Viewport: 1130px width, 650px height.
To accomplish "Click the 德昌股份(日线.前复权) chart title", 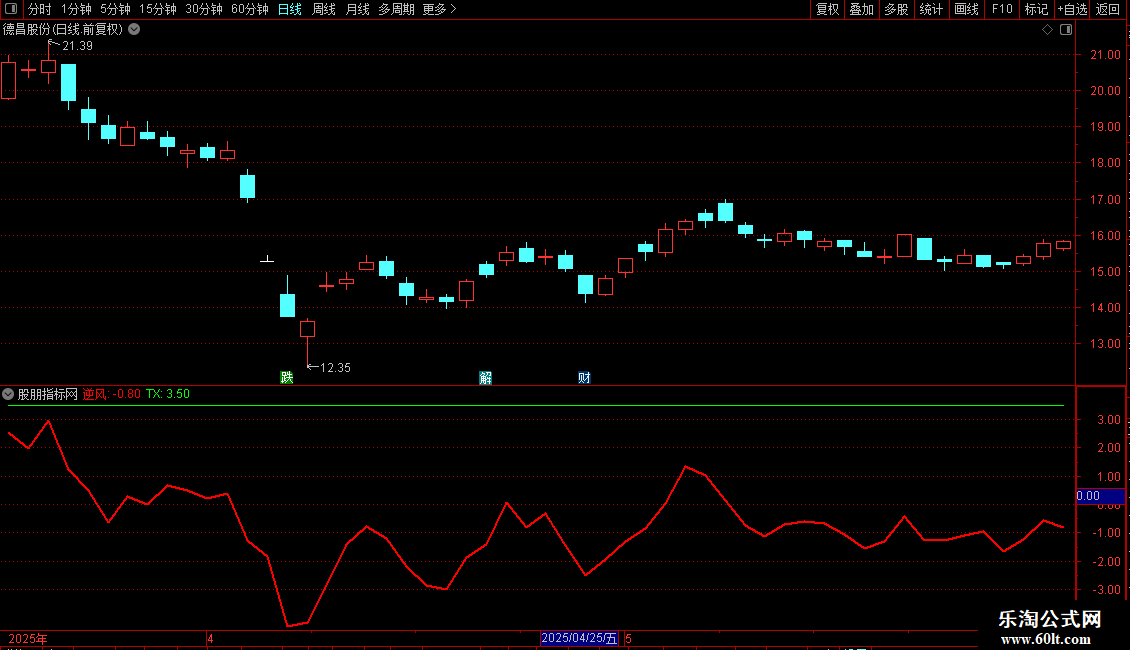I will [63, 30].
